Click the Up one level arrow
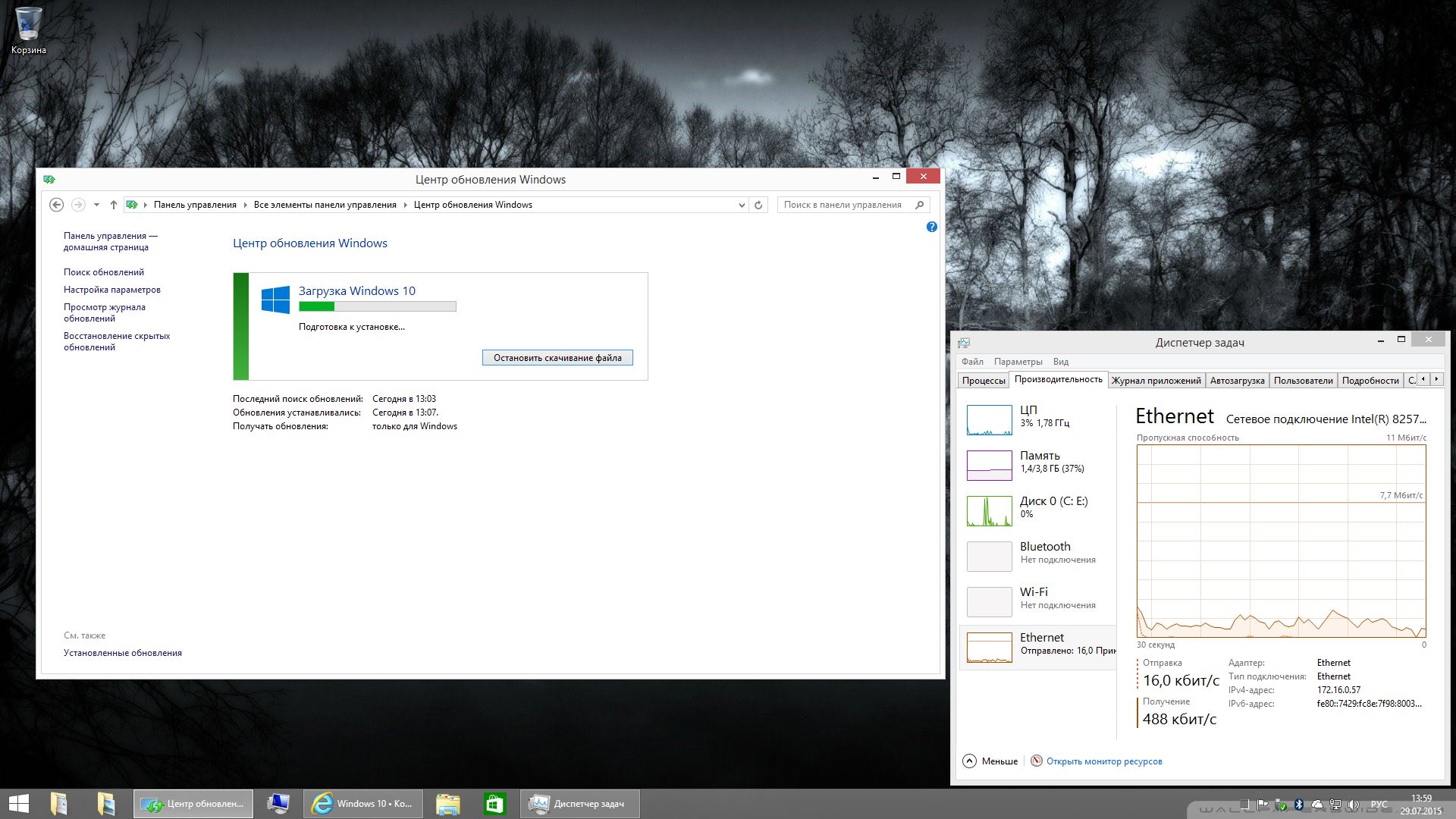 (x=114, y=205)
